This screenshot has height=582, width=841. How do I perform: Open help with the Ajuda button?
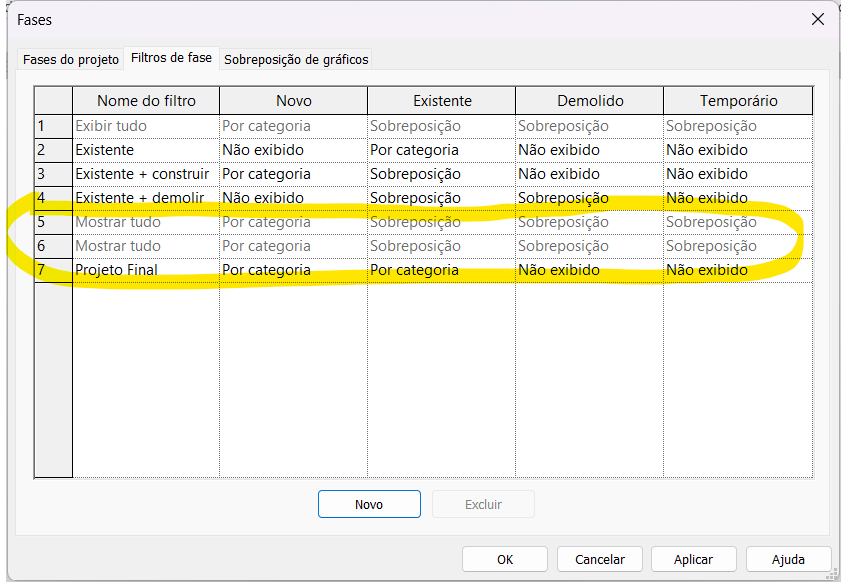coord(788,559)
